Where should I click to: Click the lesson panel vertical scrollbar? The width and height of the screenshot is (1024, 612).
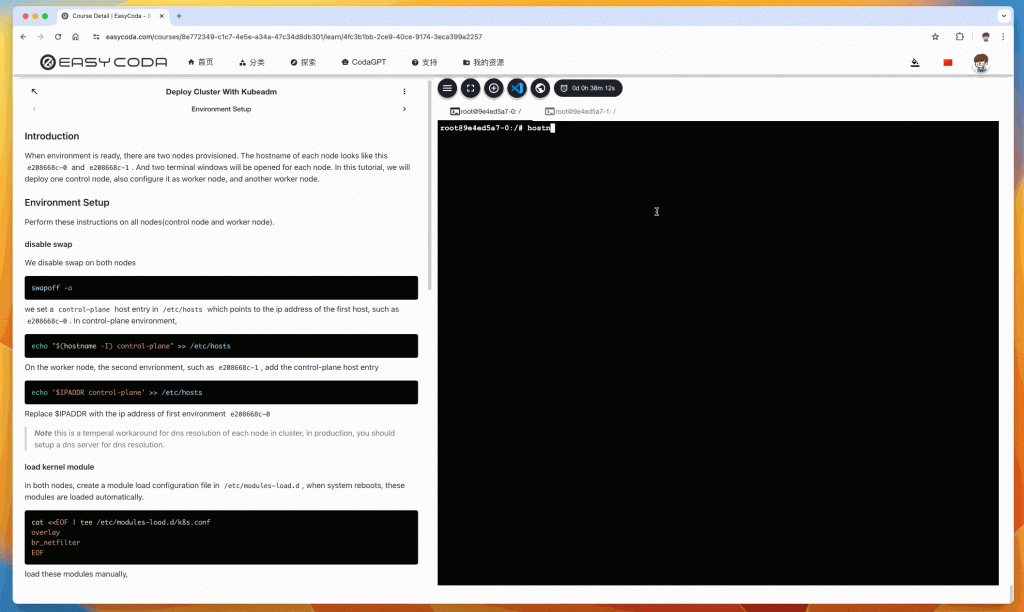click(x=429, y=185)
